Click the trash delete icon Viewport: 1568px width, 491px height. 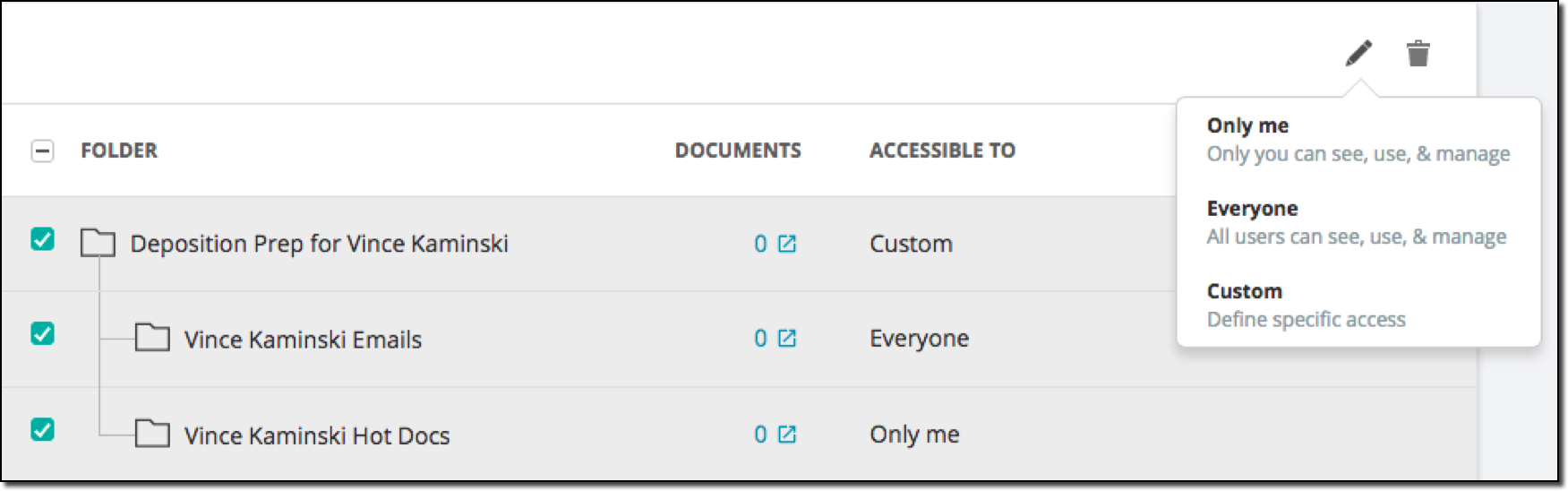1418,53
